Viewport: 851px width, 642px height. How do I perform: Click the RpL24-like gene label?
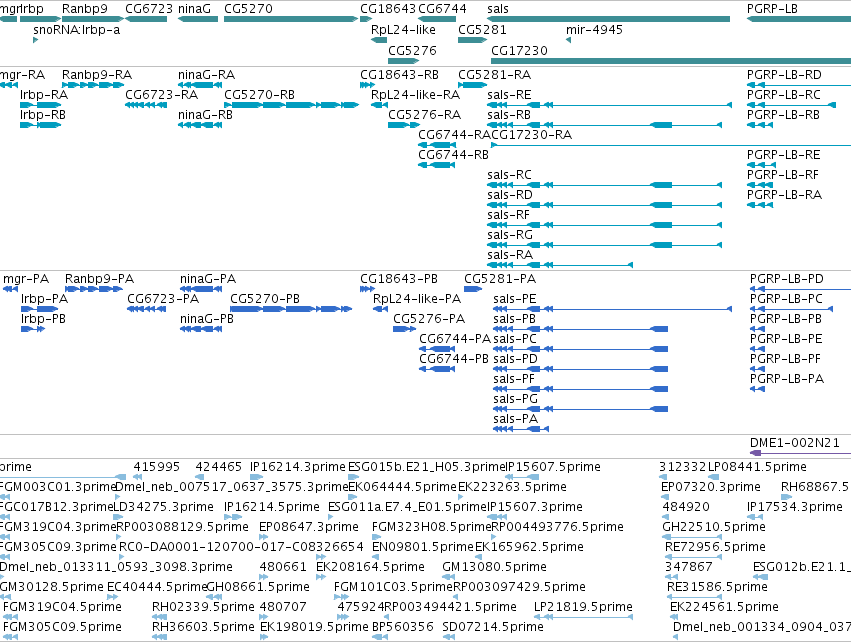pos(403,29)
